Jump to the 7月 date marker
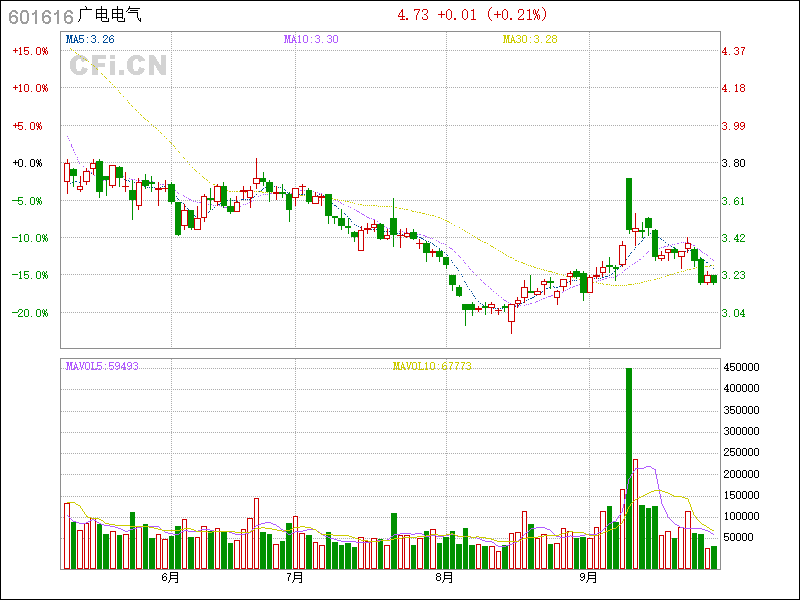 point(294,578)
